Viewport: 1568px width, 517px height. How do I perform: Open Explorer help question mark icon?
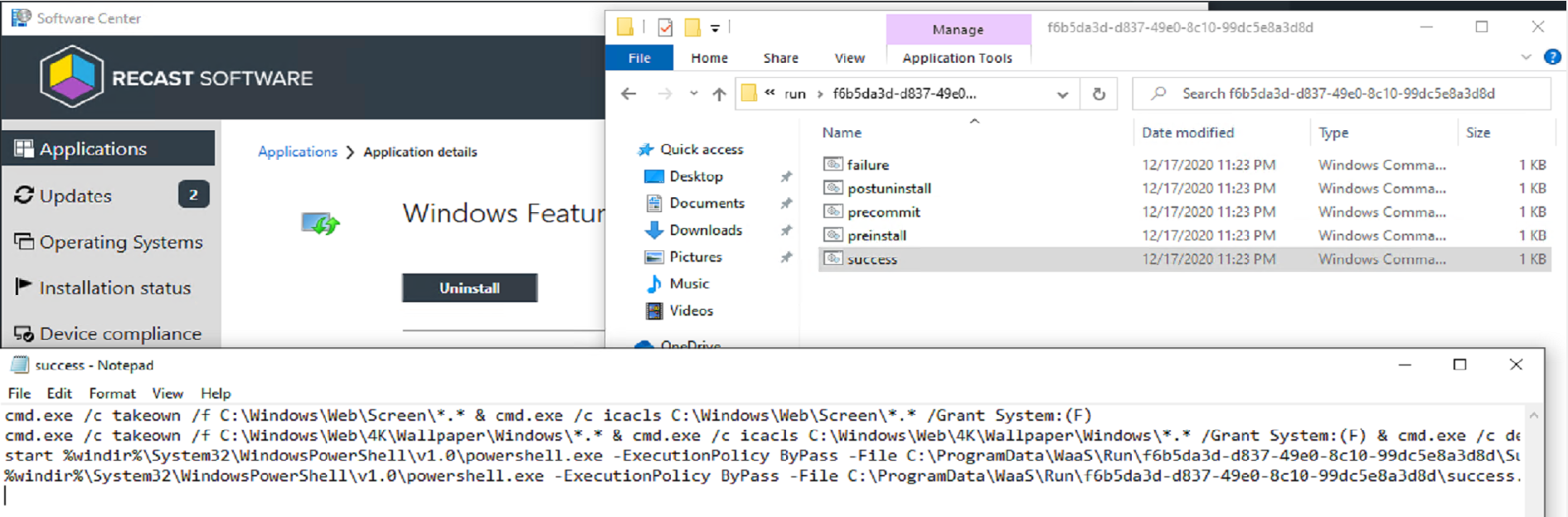pos(1552,57)
